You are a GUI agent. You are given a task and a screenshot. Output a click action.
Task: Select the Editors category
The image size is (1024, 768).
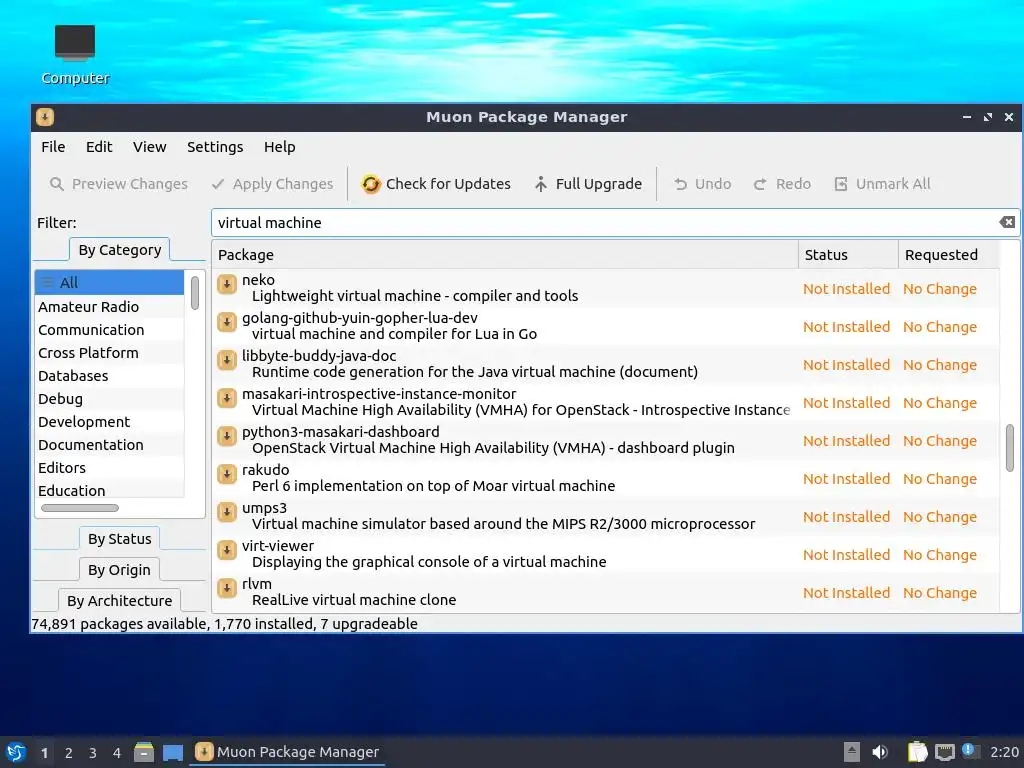(x=109, y=468)
